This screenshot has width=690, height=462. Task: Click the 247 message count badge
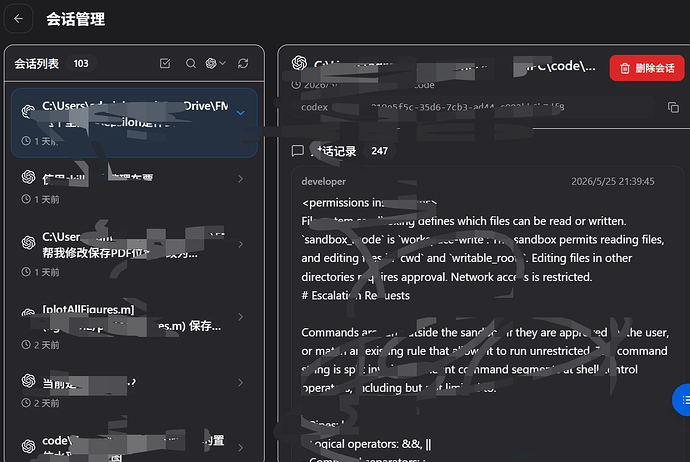pyautogui.click(x=379, y=151)
